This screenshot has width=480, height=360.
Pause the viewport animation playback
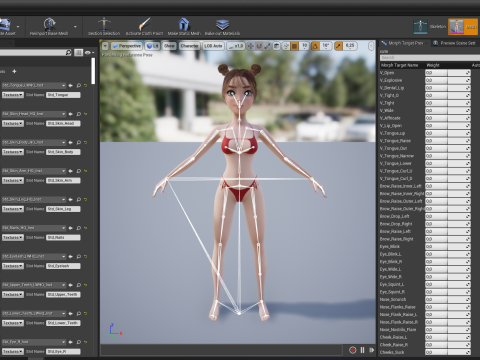point(362,350)
